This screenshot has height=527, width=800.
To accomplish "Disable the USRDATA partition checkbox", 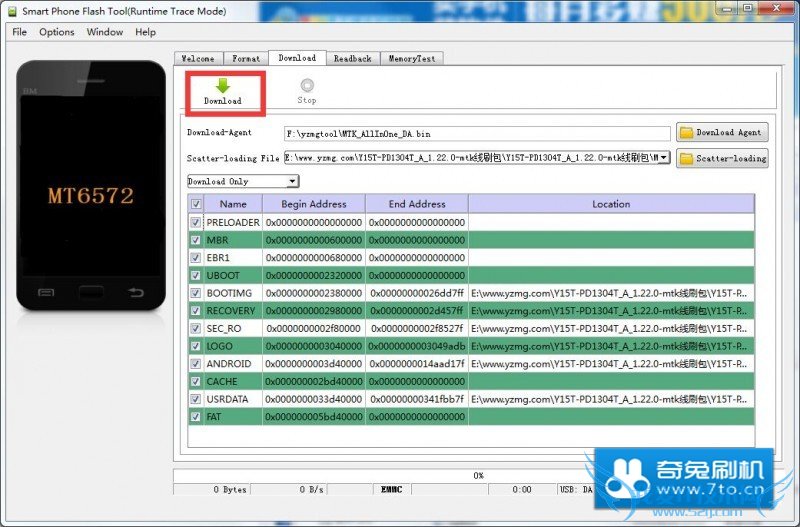I will (196, 399).
